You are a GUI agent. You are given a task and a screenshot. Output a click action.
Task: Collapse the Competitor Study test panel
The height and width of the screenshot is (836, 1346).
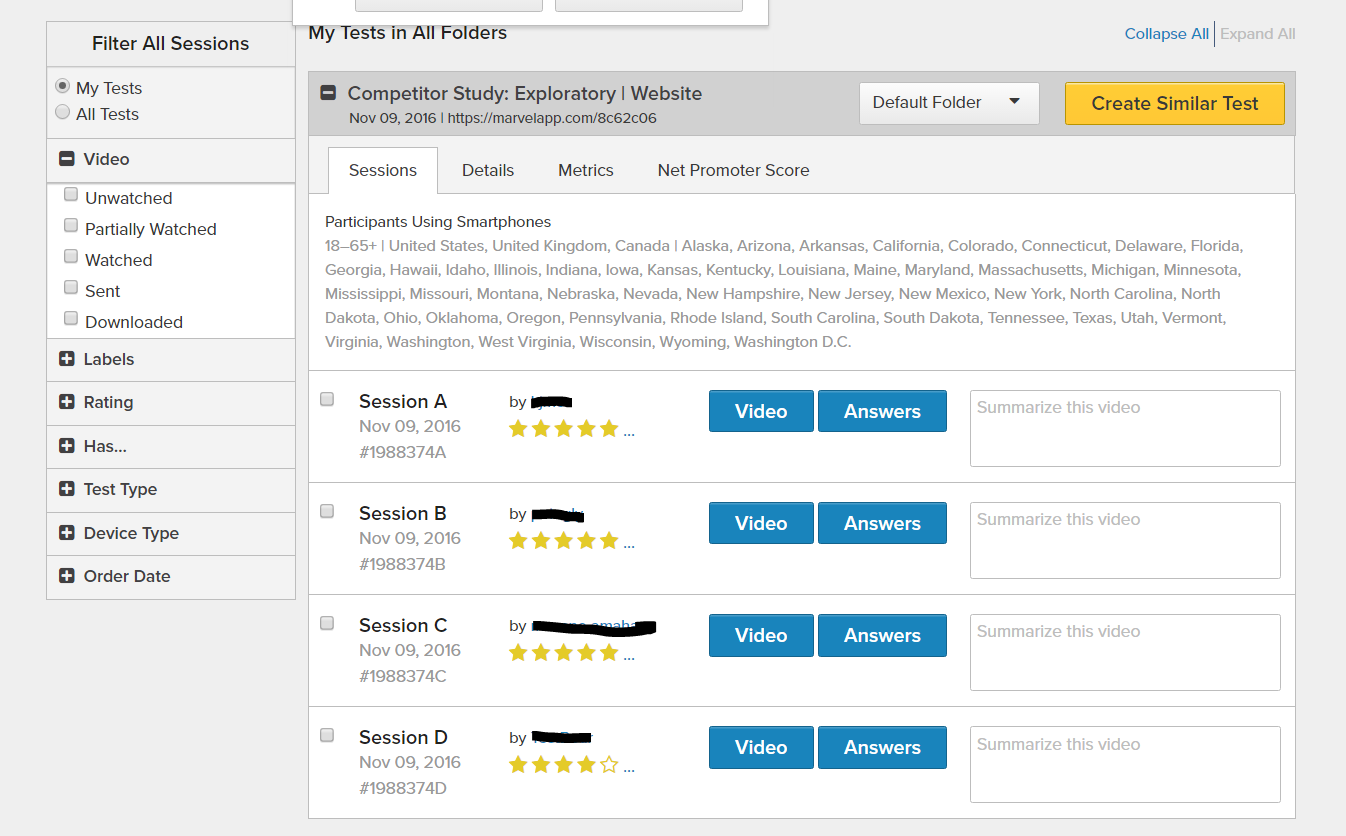pos(328,93)
